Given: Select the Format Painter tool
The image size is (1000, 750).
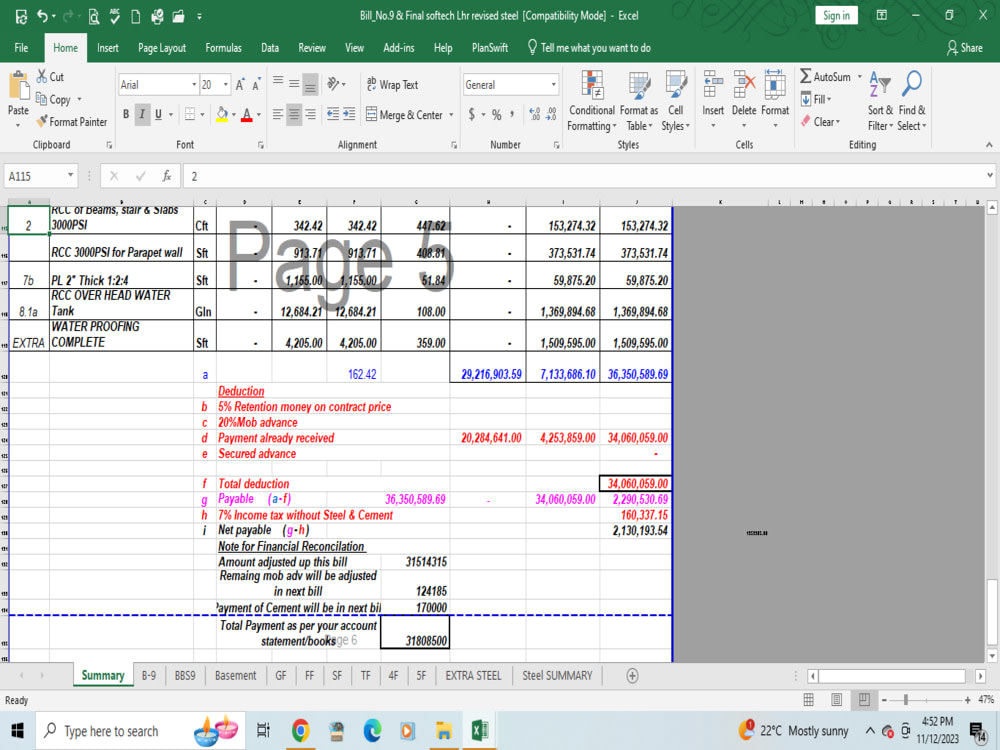Looking at the screenshot, I should click(x=72, y=121).
